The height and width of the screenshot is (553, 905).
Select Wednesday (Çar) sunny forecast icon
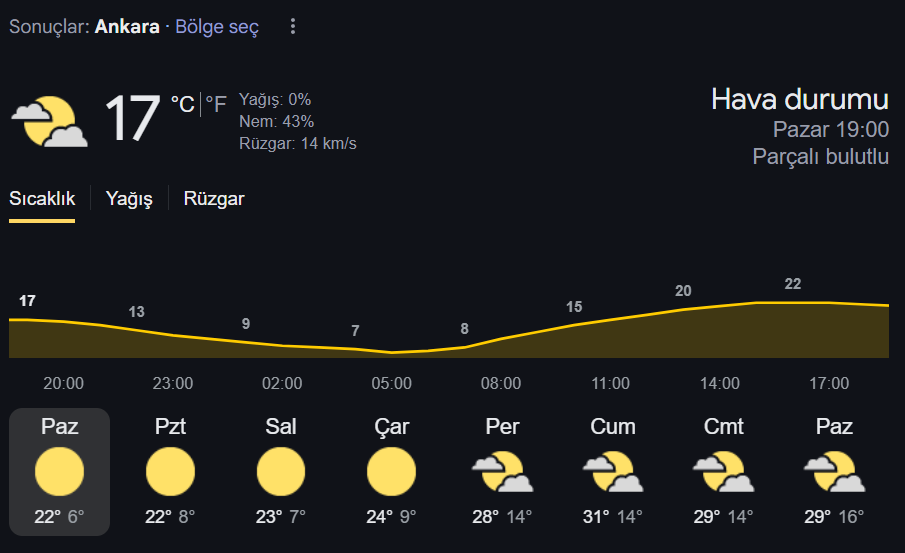[391, 472]
